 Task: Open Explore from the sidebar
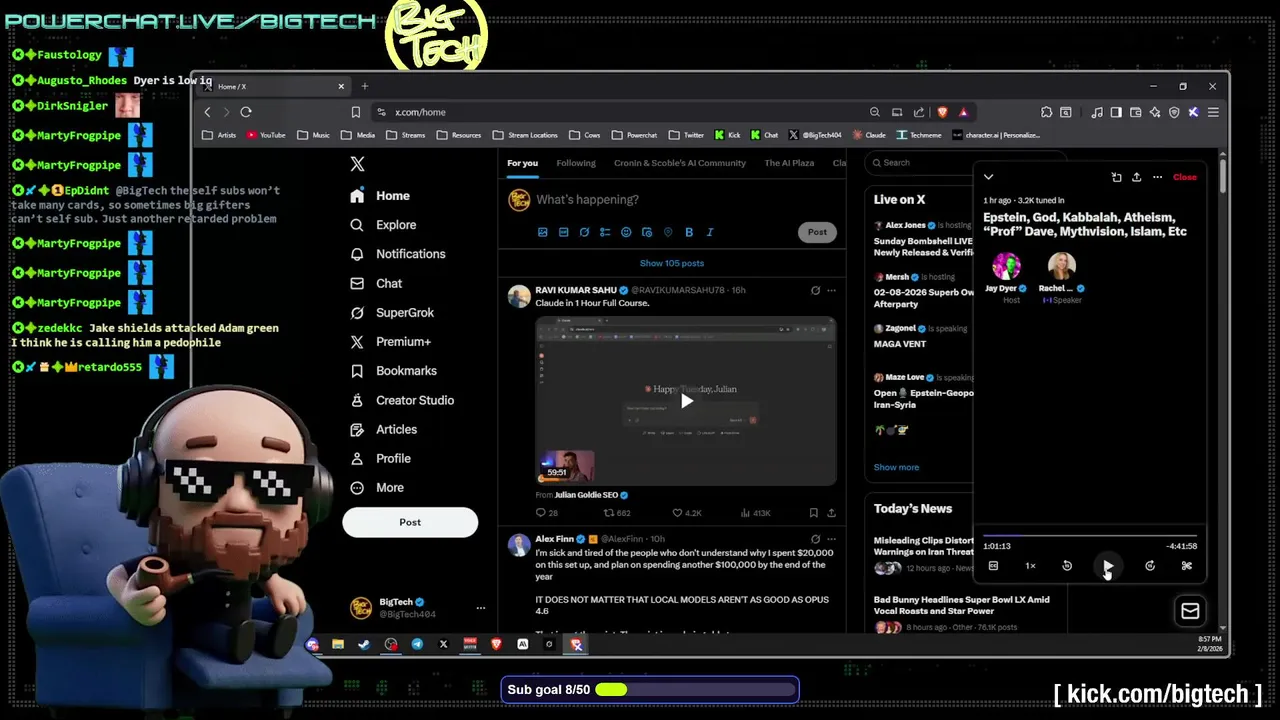(x=383, y=225)
